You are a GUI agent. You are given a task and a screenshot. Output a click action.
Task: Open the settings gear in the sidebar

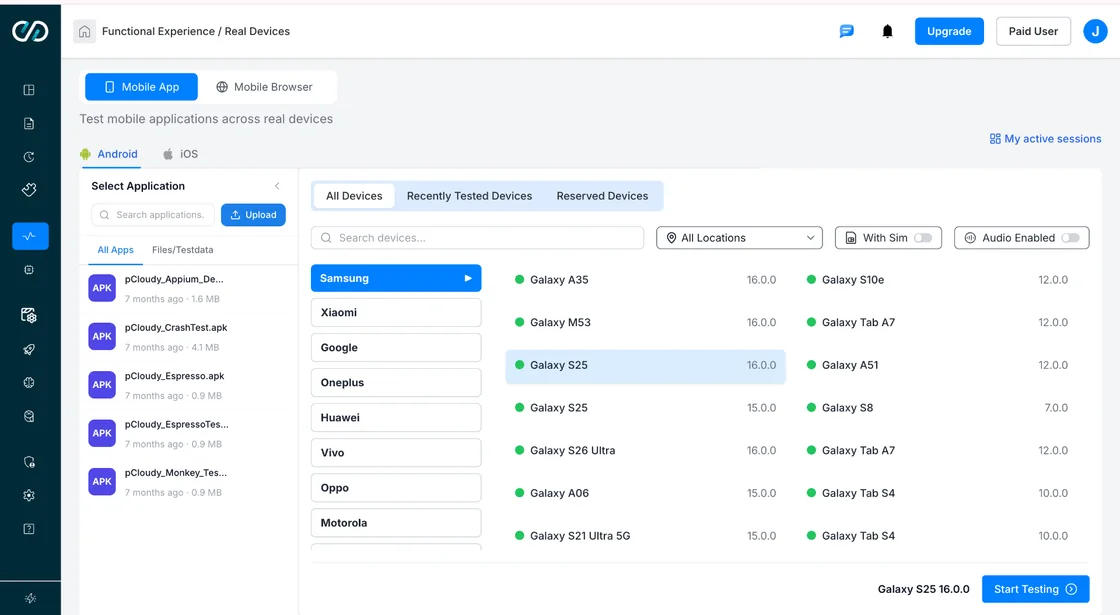pos(29,496)
